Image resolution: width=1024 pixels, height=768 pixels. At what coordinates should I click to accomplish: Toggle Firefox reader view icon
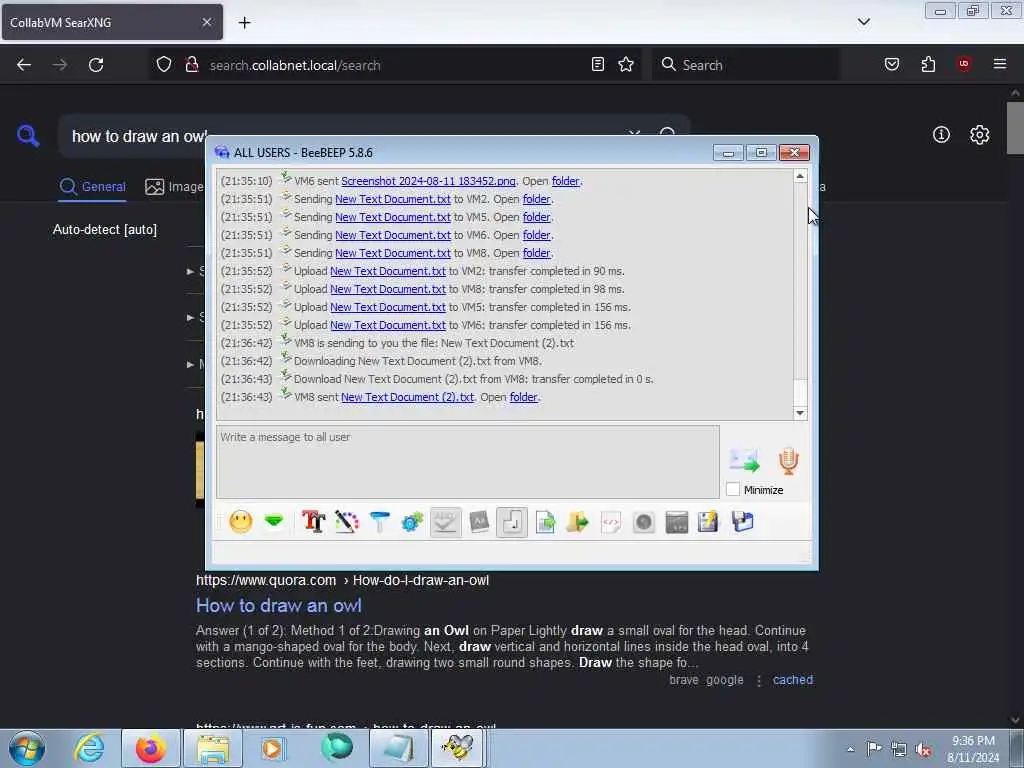pos(598,64)
